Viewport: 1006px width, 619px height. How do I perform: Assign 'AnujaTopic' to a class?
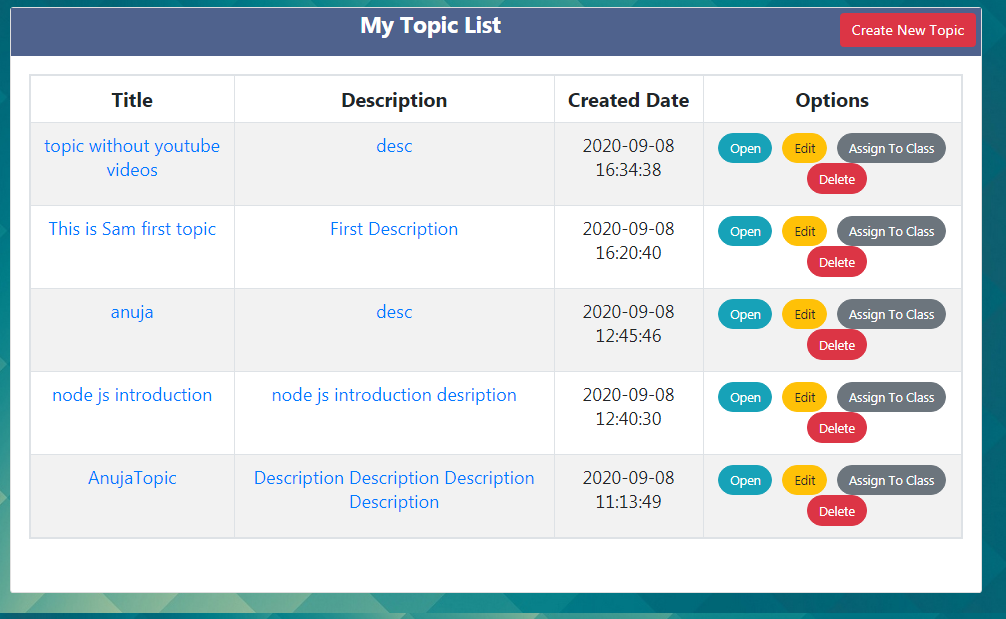click(x=891, y=480)
